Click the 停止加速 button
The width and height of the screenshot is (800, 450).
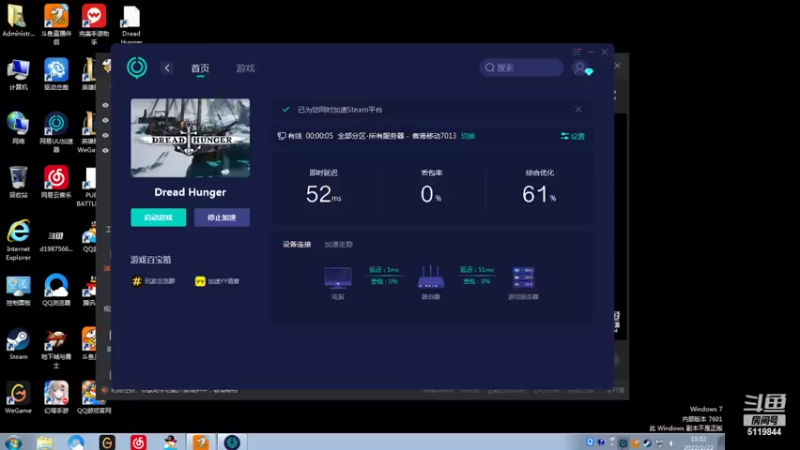[222, 217]
